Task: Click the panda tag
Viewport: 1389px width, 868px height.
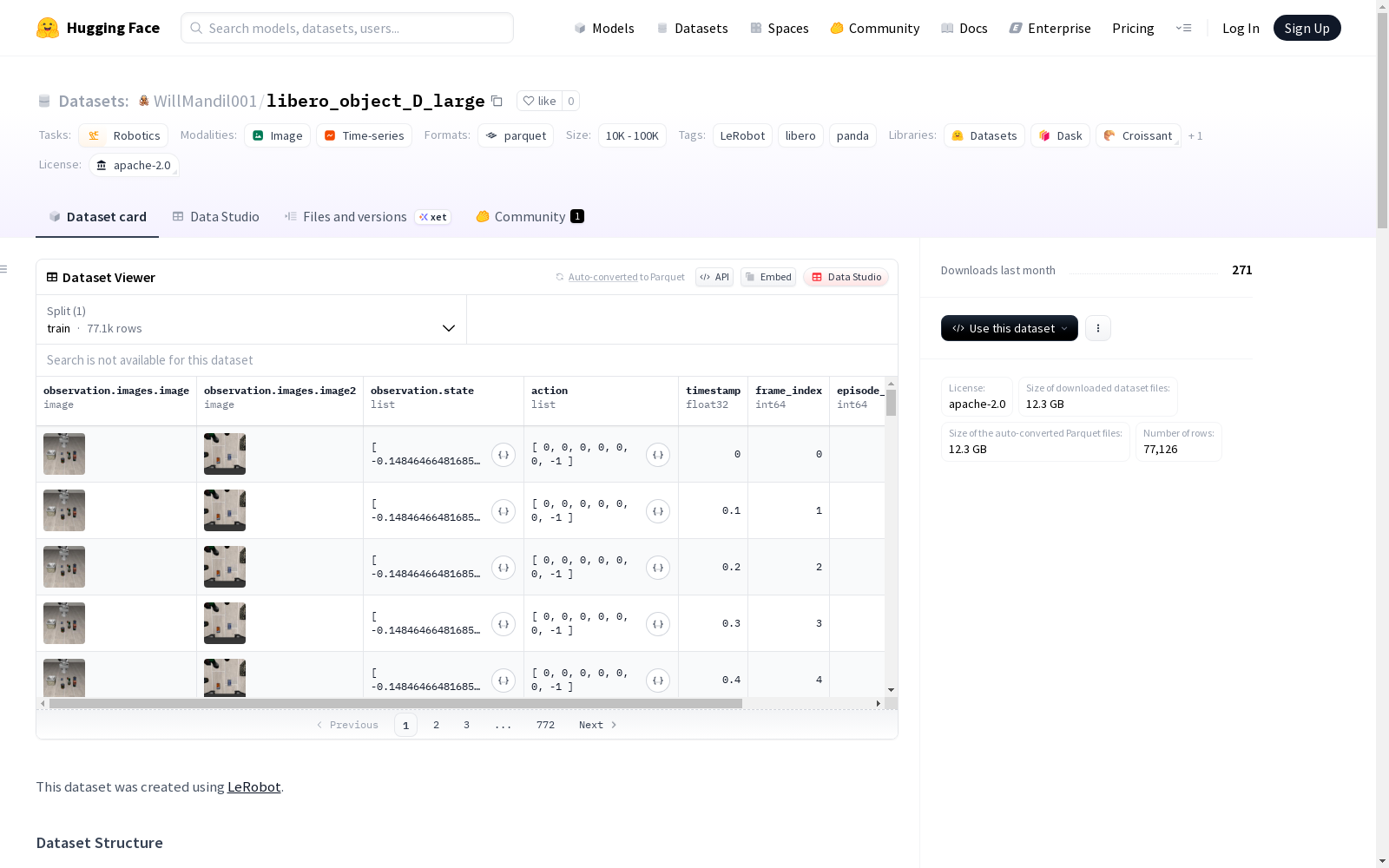Action: (852, 135)
